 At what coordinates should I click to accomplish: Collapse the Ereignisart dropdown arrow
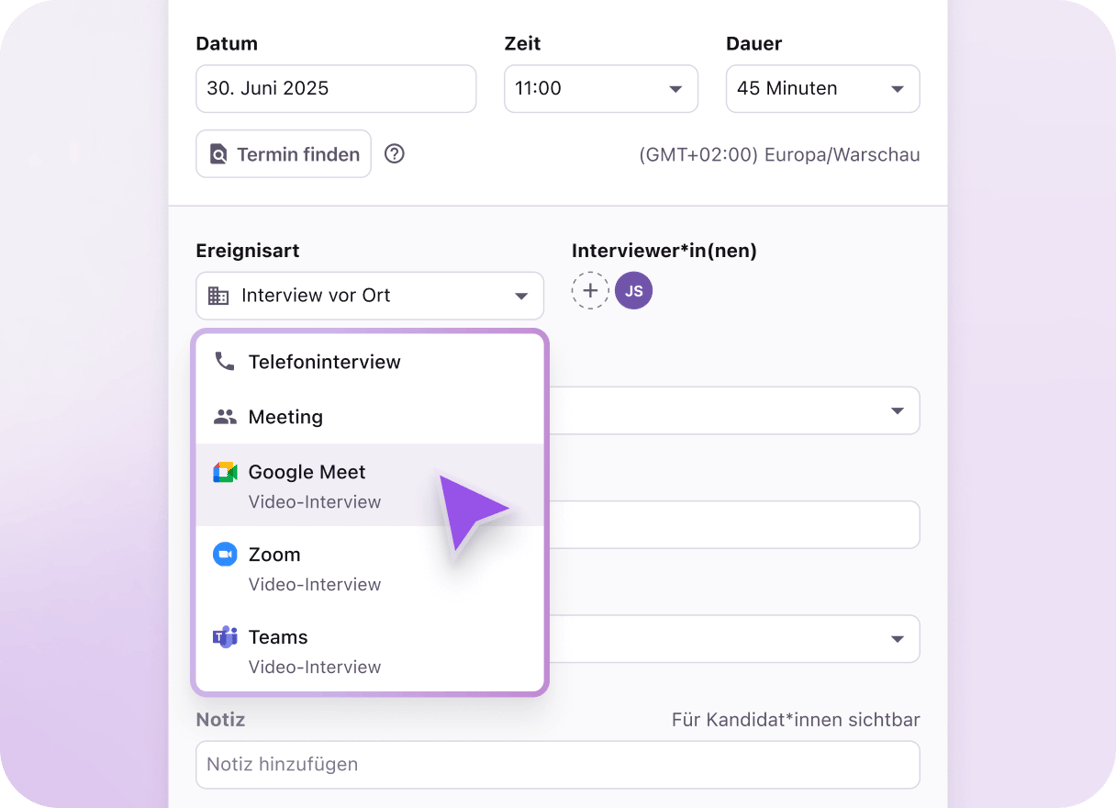tap(521, 296)
